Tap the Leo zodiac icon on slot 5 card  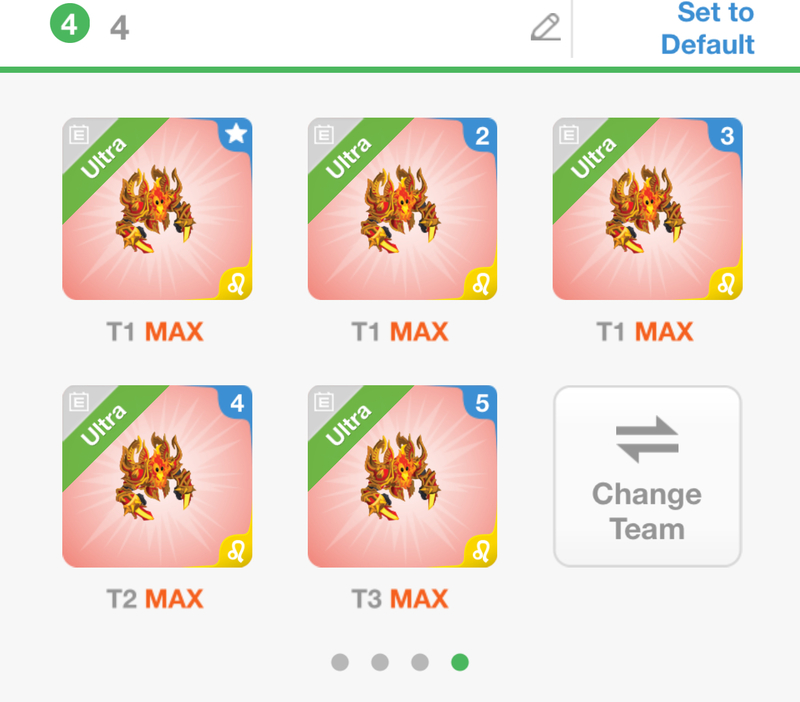481,550
